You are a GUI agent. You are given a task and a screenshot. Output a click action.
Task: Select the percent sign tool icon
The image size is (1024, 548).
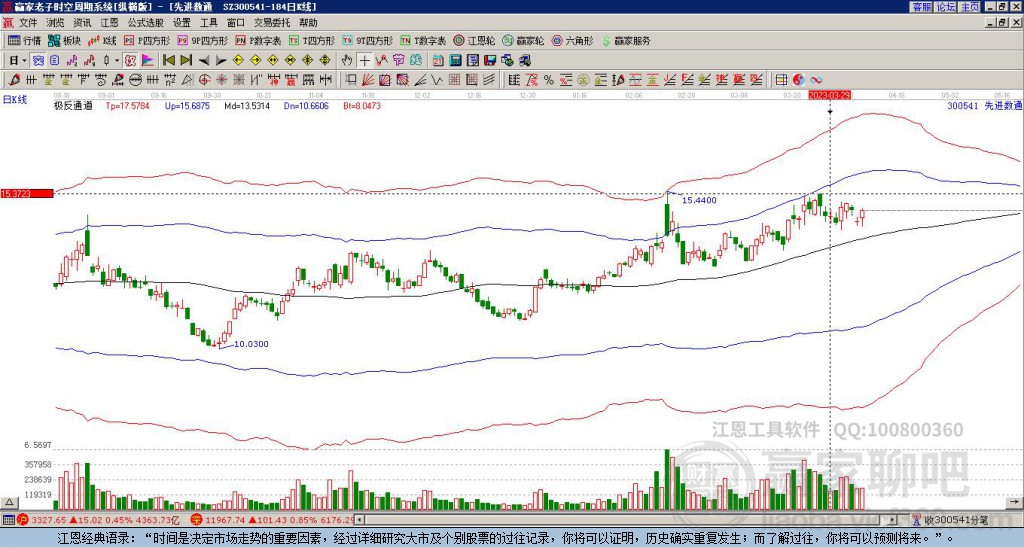549,80
